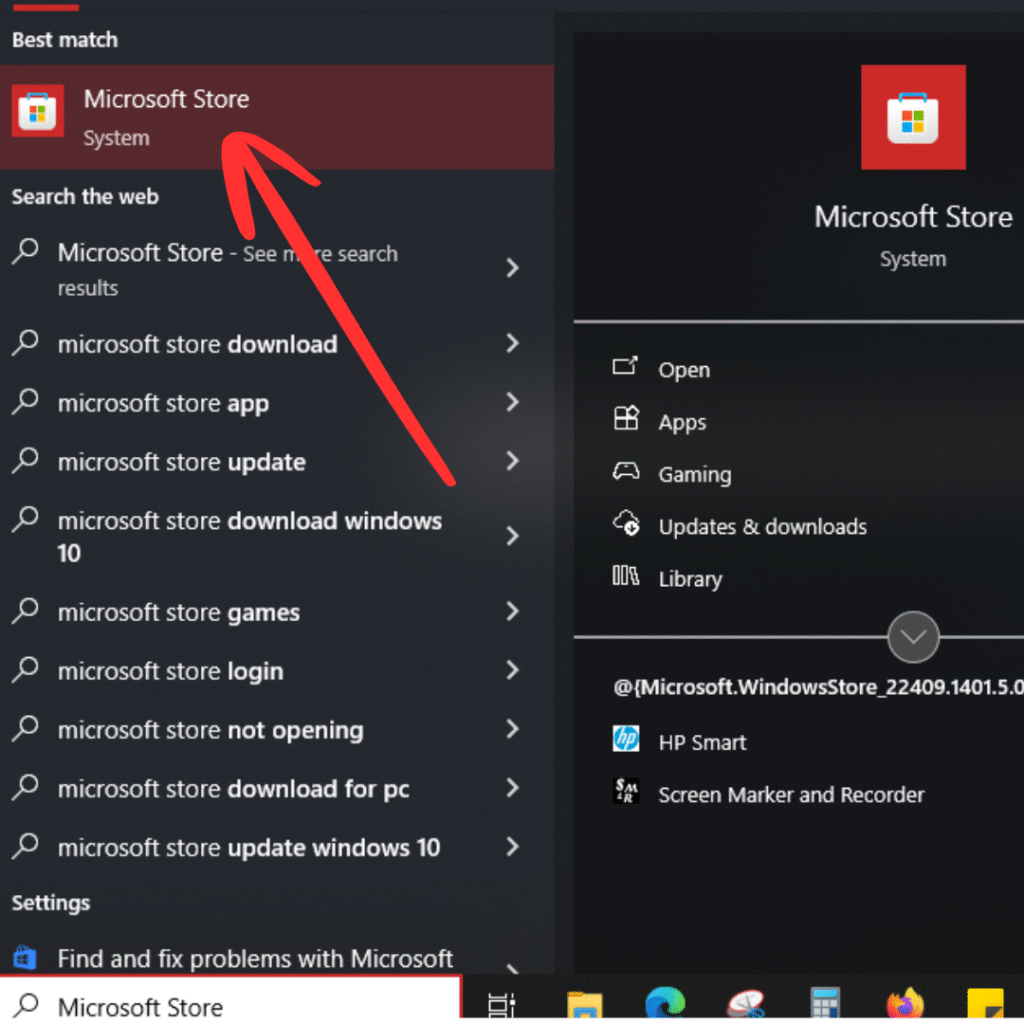This screenshot has height=1024, width=1024.
Task: Expand the microsoft store update windows 10 chevron
Action: pos(513,847)
